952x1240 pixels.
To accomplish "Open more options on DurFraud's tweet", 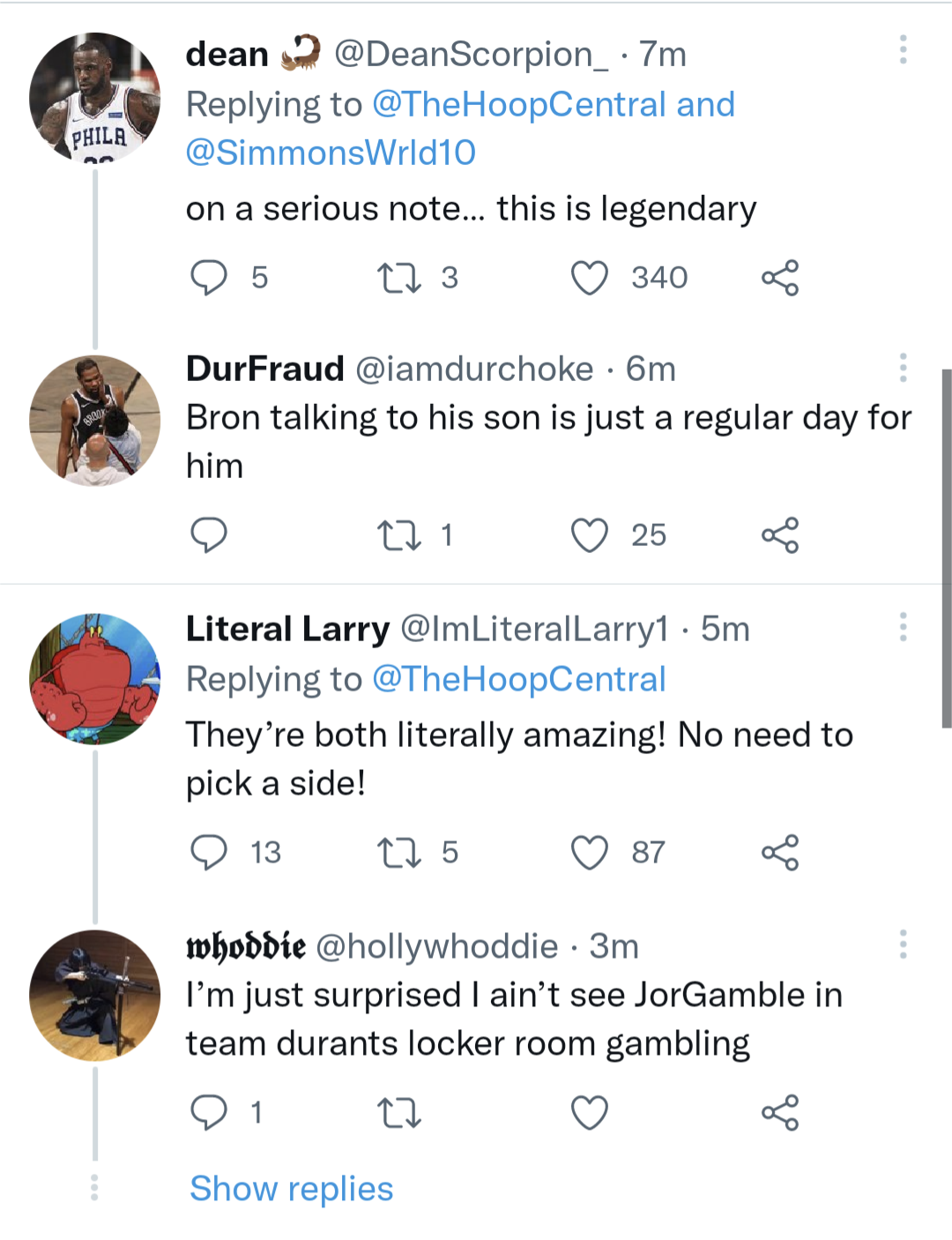I will [x=903, y=368].
